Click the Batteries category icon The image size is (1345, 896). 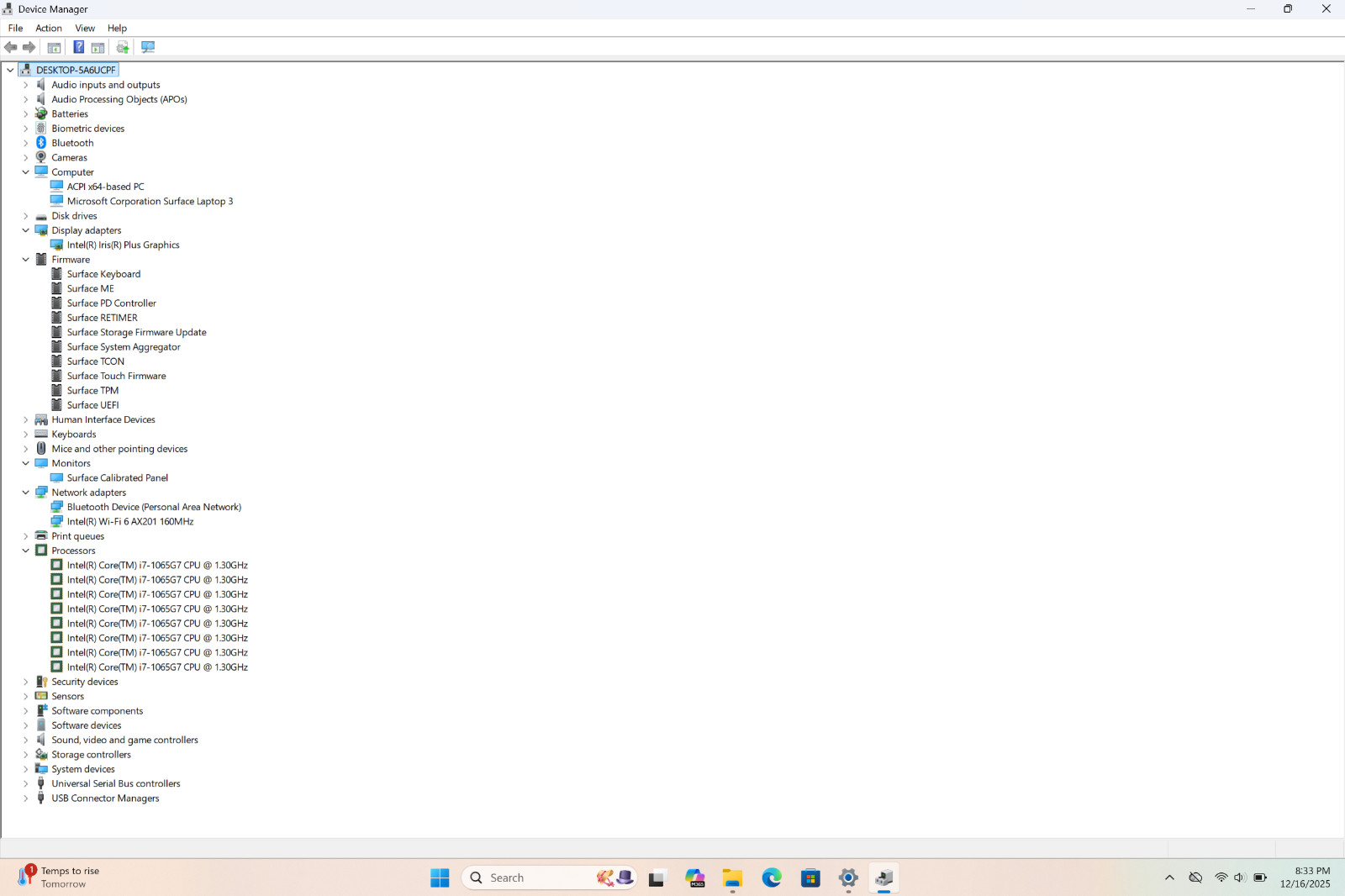pos(41,113)
